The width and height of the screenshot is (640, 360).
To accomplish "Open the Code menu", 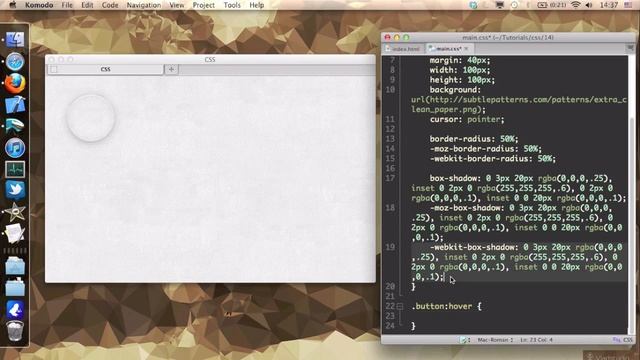I will click(x=110, y=5).
